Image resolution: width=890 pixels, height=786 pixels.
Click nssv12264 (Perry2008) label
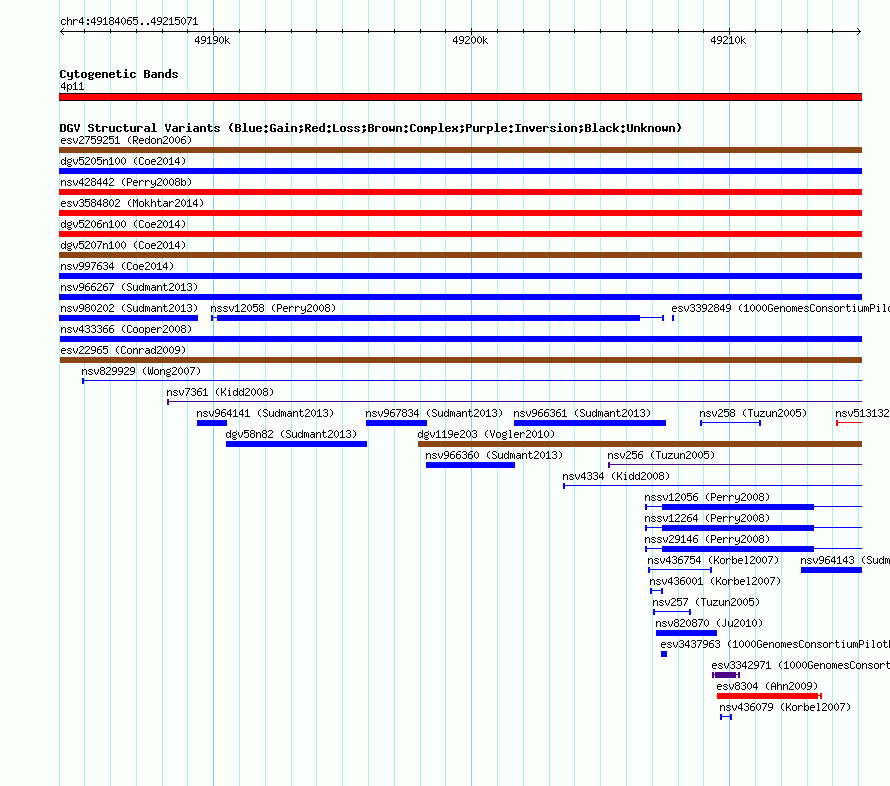point(707,518)
